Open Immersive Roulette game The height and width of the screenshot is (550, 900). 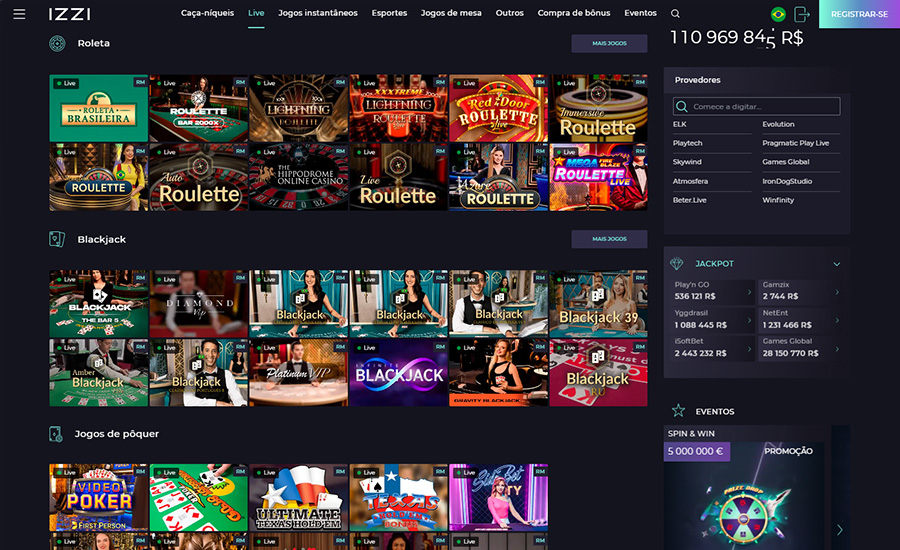[598, 109]
